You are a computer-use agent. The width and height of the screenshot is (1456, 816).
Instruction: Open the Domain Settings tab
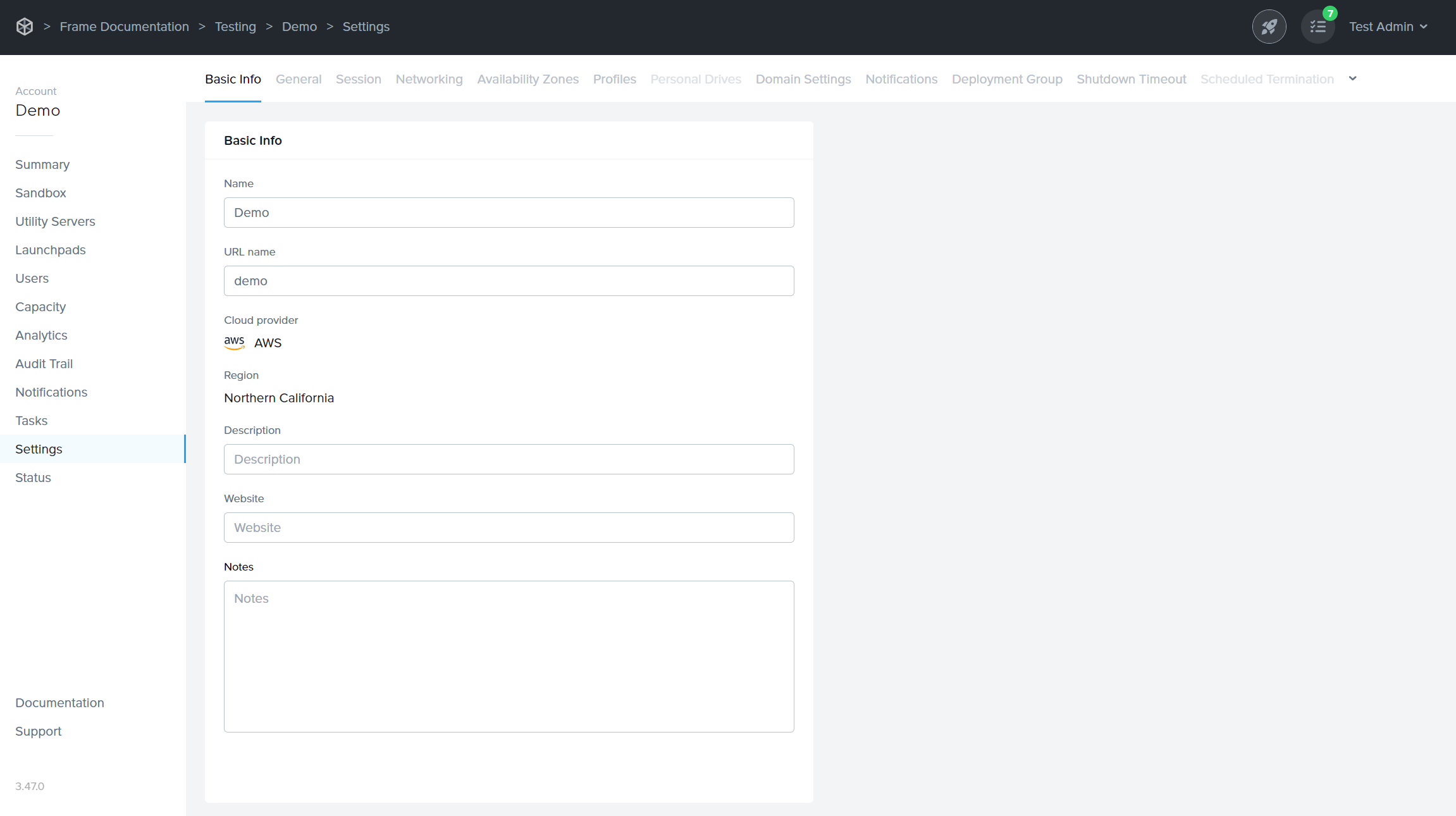[x=803, y=79]
